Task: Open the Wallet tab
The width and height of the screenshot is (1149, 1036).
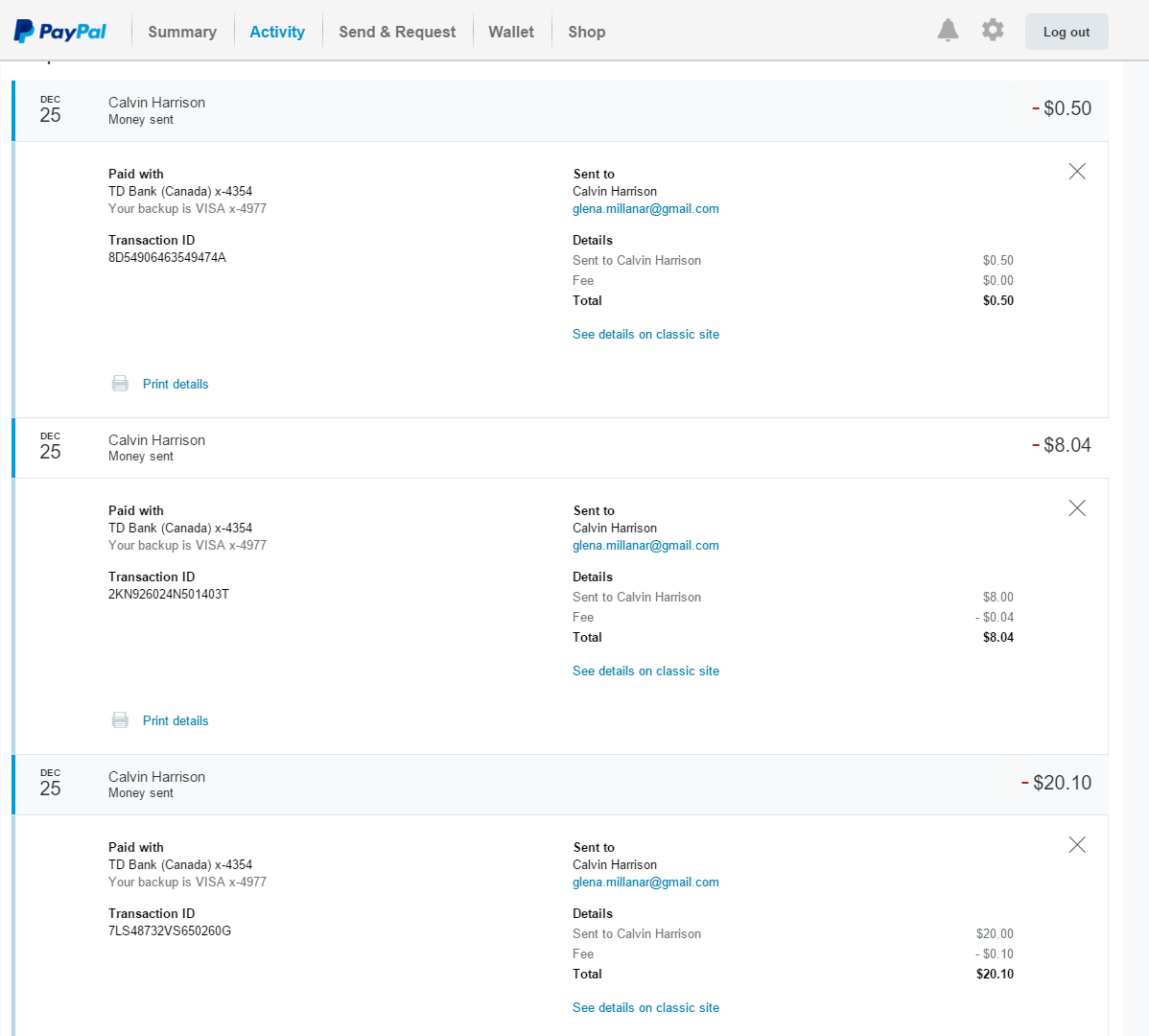Action: tap(511, 33)
